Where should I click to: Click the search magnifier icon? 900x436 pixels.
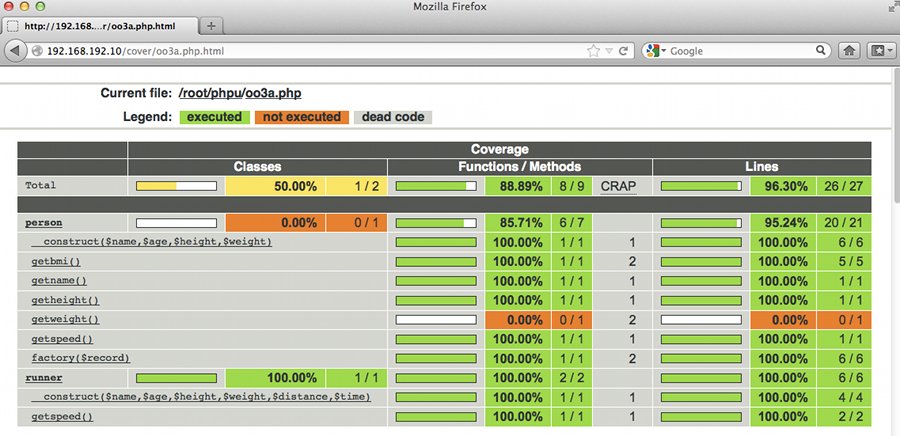click(x=821, y=50)
